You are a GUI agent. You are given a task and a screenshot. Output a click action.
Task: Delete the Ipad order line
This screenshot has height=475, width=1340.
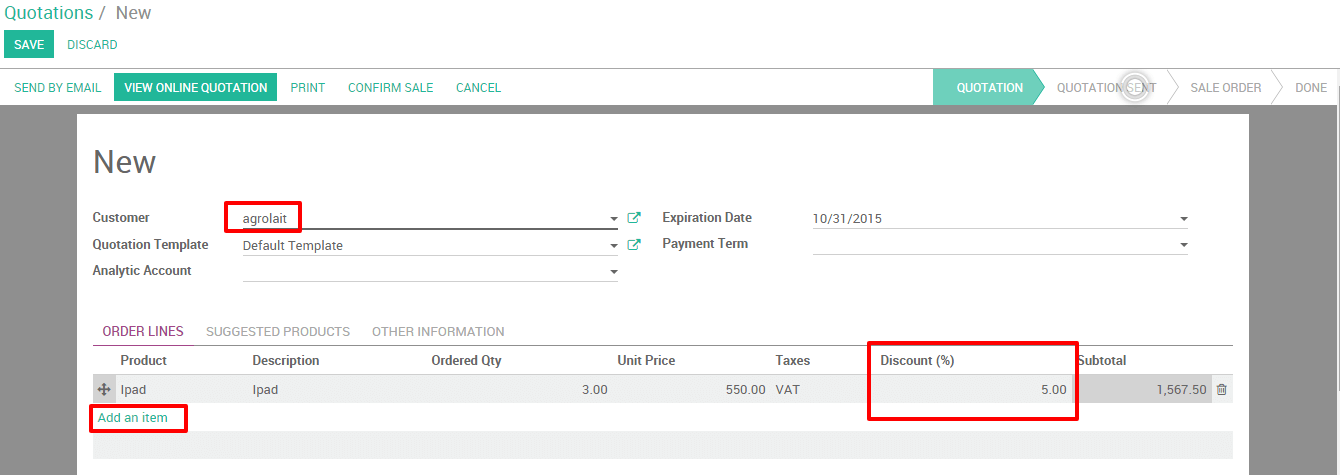(x=1221, y=390)
